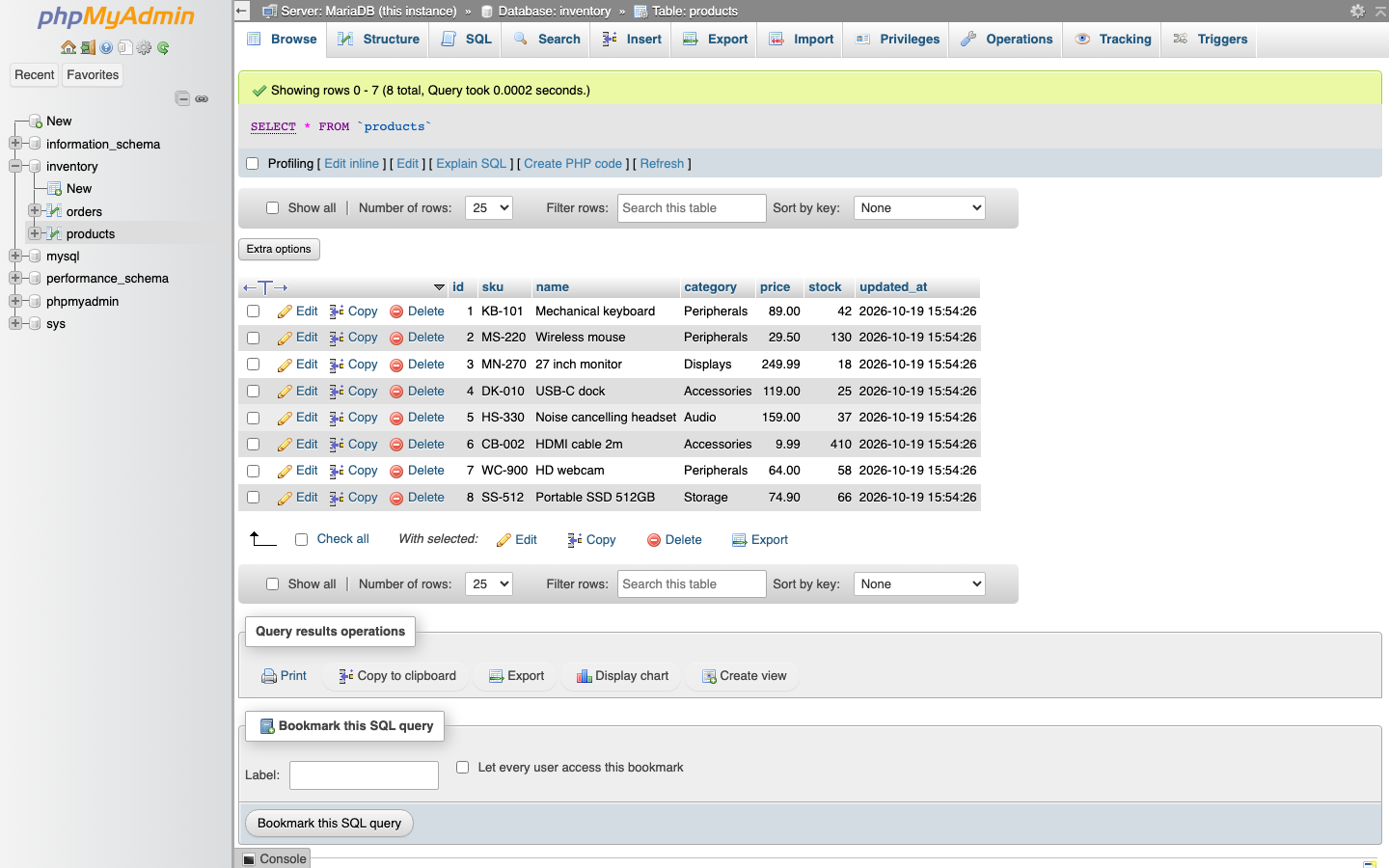The height and width of the screenshot is (868, 1389).
Task: Open navigation panel settings gear icon
Action: [144, 47]
